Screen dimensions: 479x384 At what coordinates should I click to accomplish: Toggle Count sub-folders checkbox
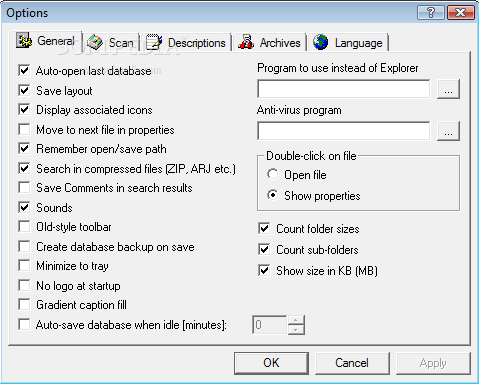click(264, 249)
